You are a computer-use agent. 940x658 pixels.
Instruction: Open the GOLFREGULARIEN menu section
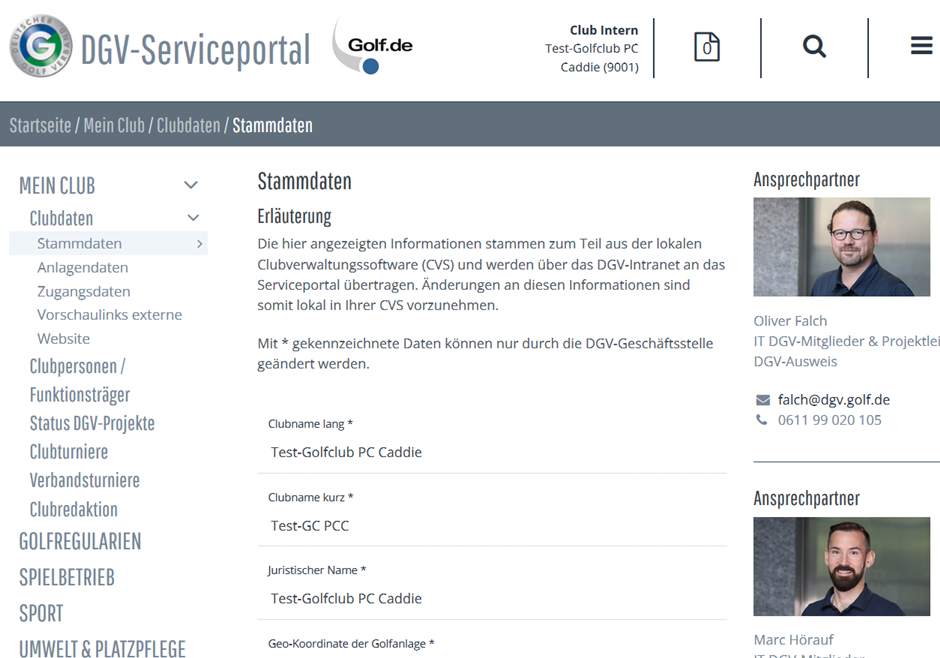pos(80,541)
